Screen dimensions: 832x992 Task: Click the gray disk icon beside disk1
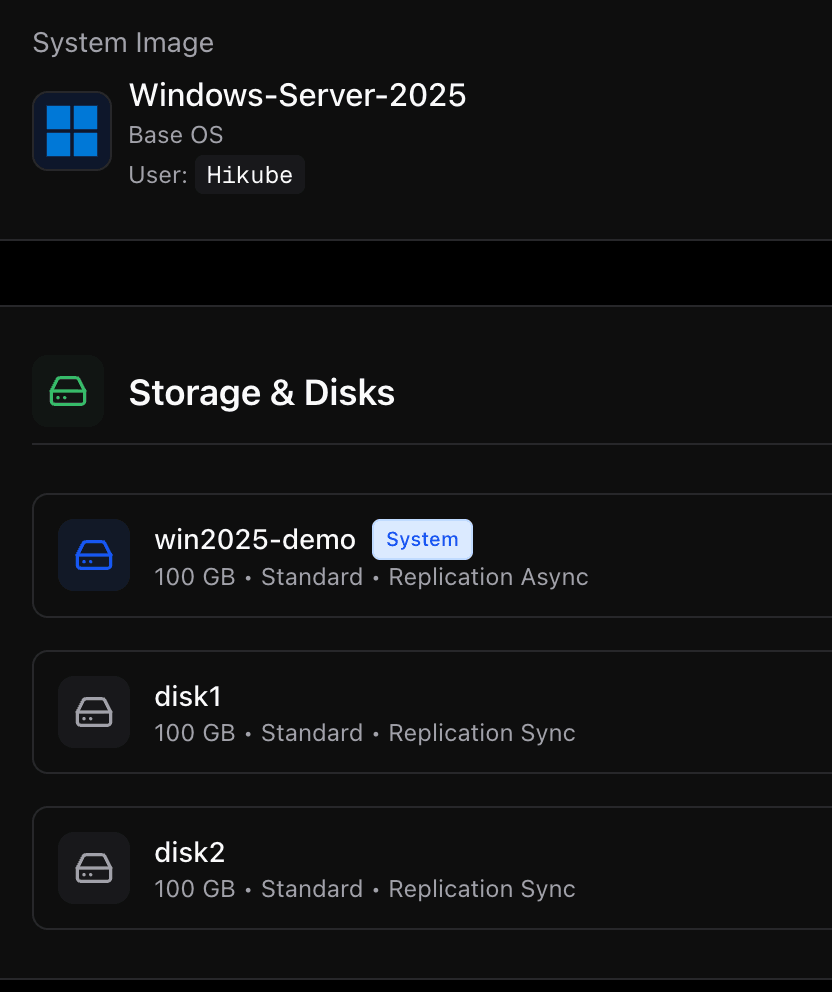pyautogui.click(x=94, y=712)
